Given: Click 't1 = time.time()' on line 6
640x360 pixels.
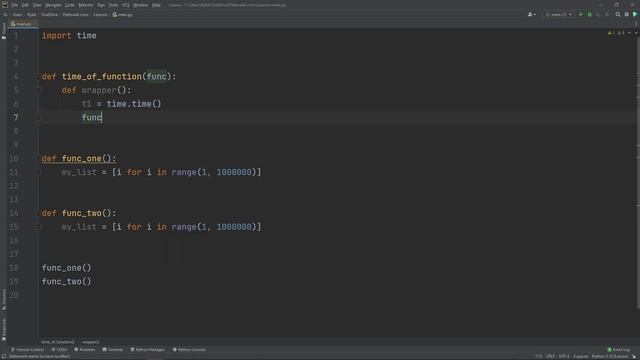Looking at the screenshot, I should point(122,104).
